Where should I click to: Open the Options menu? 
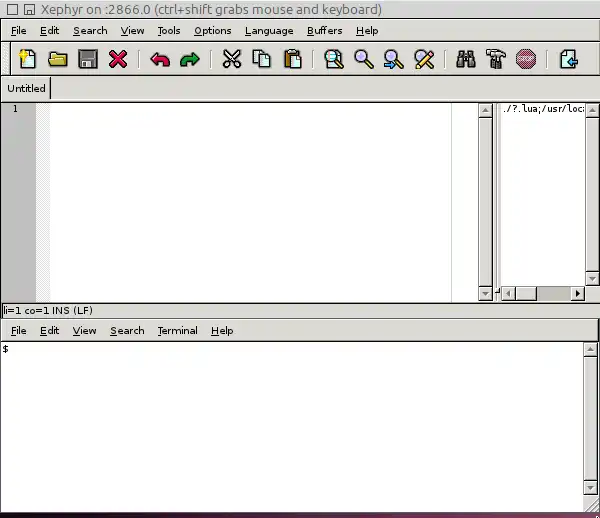[x=212, y=31]
